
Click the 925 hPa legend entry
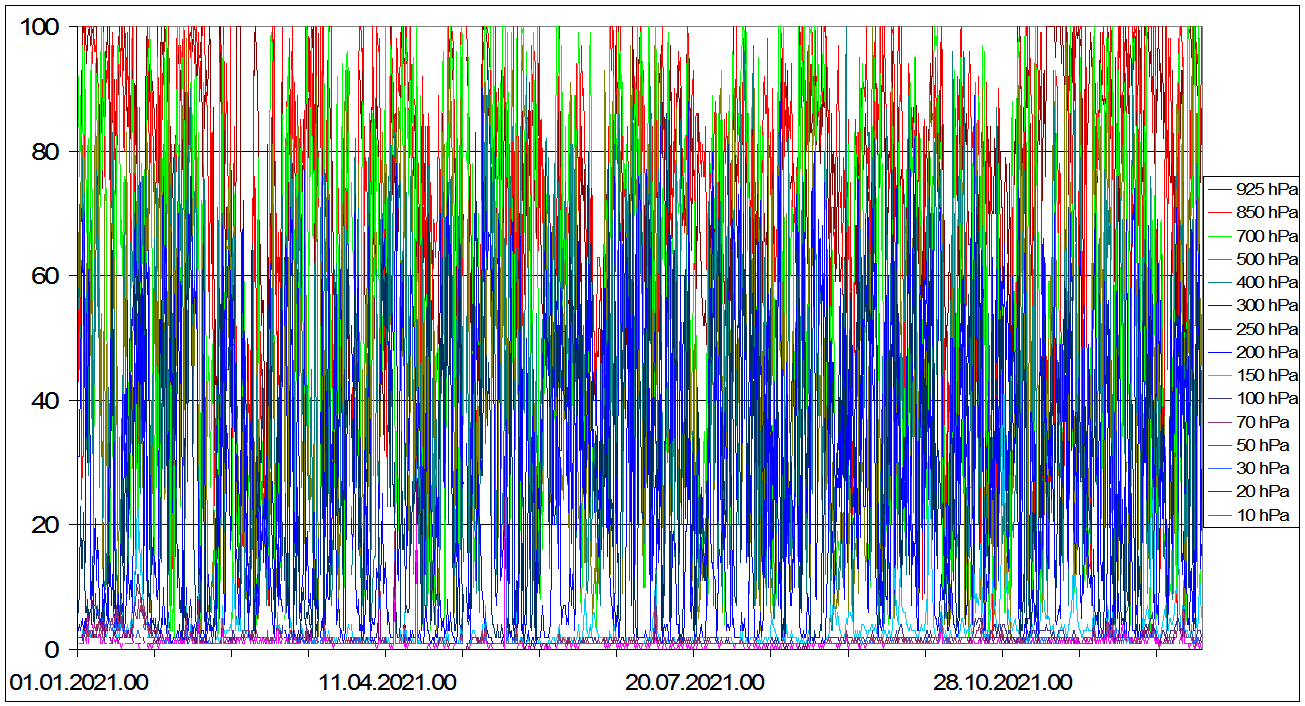tap(1266, 189)
